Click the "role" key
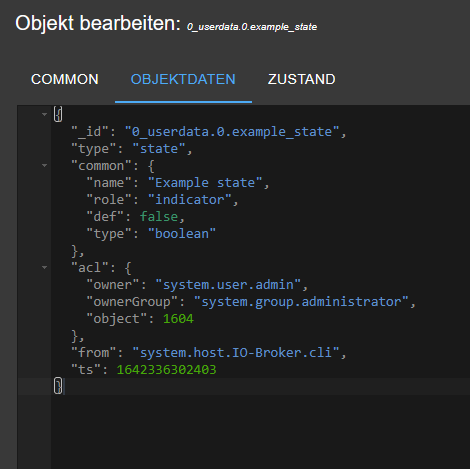The height and width of the screenshot is (469, 470). click(x=109, y=200)
